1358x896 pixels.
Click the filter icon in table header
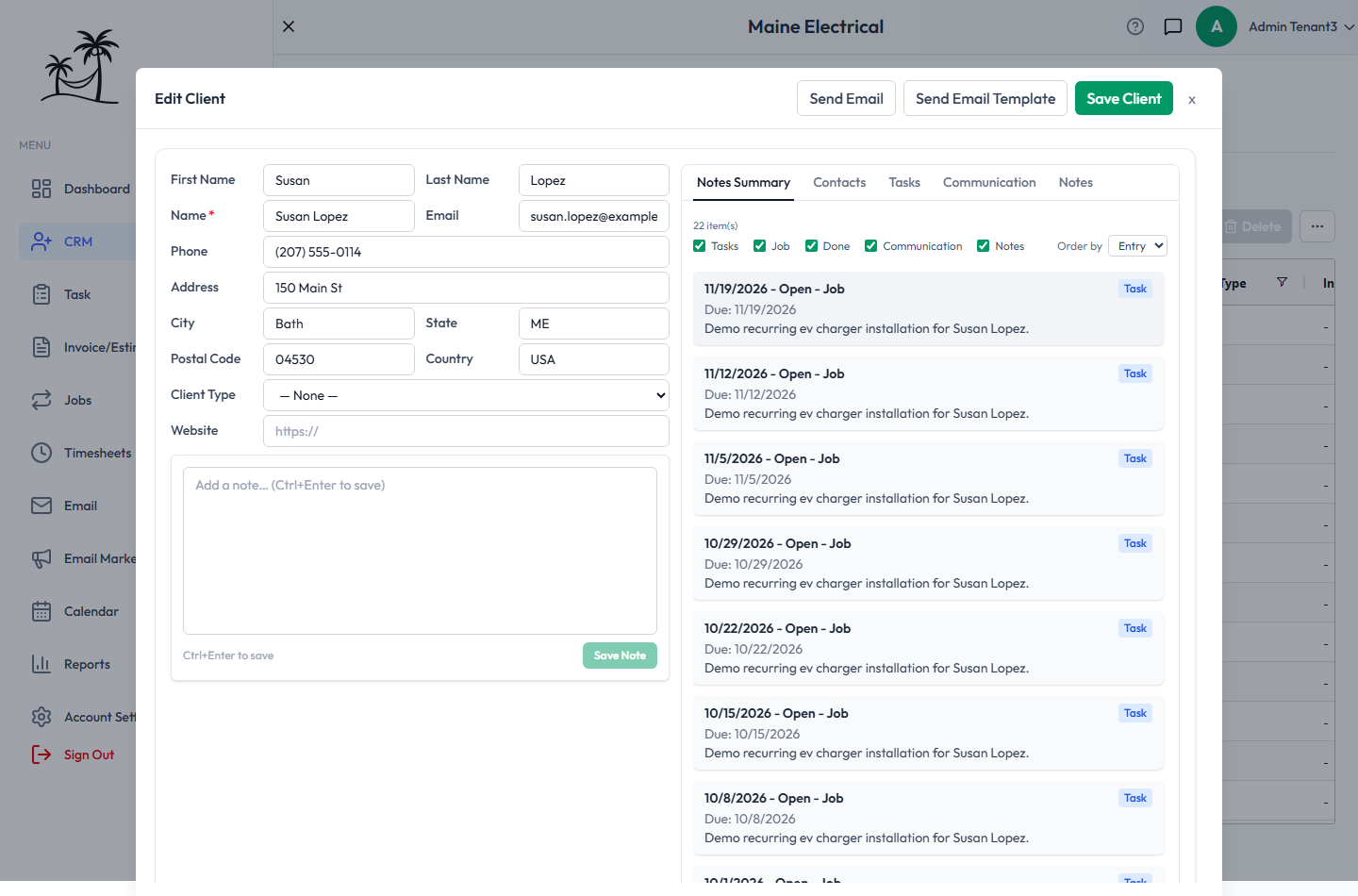(x=1282, y=282)
